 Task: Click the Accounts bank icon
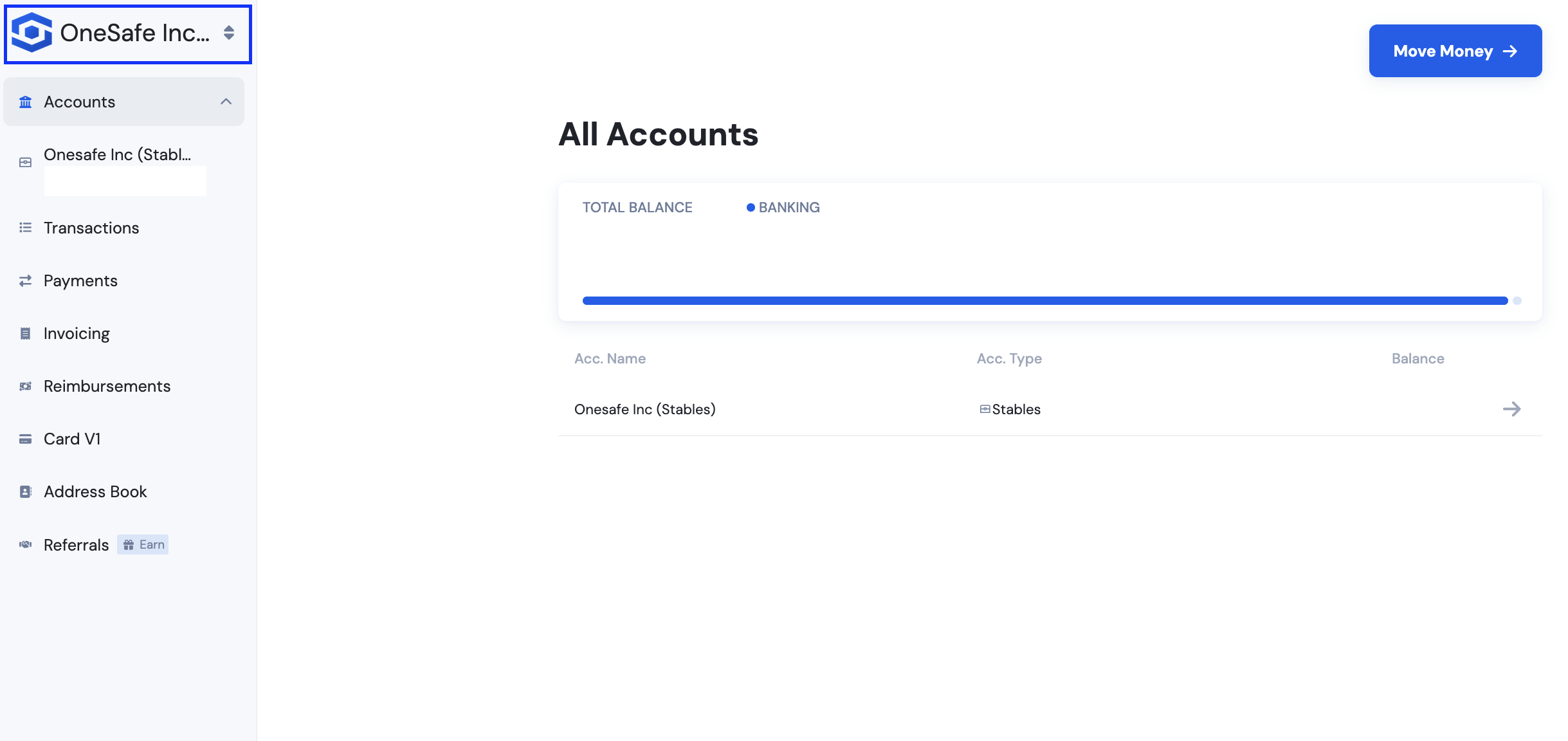click(26, 102)
